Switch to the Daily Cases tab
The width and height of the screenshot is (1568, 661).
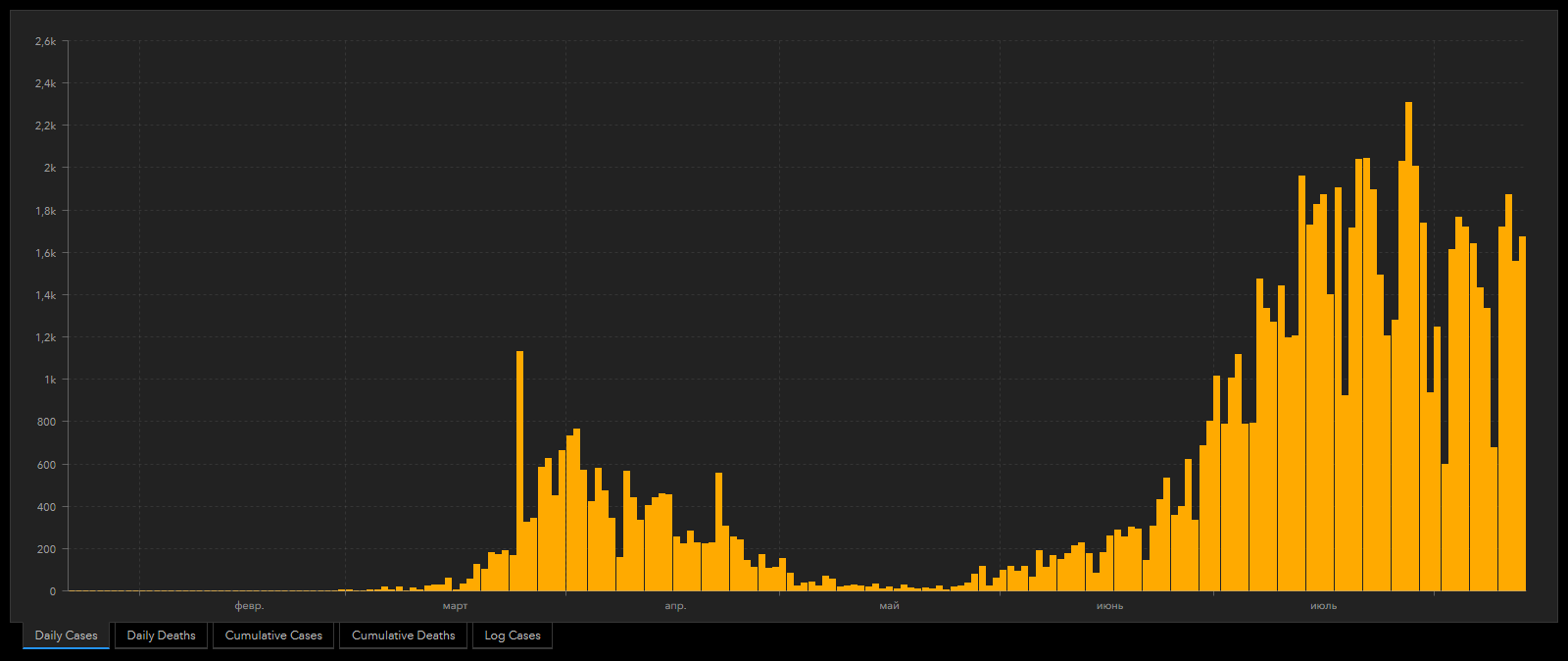[x=66, y=636]
